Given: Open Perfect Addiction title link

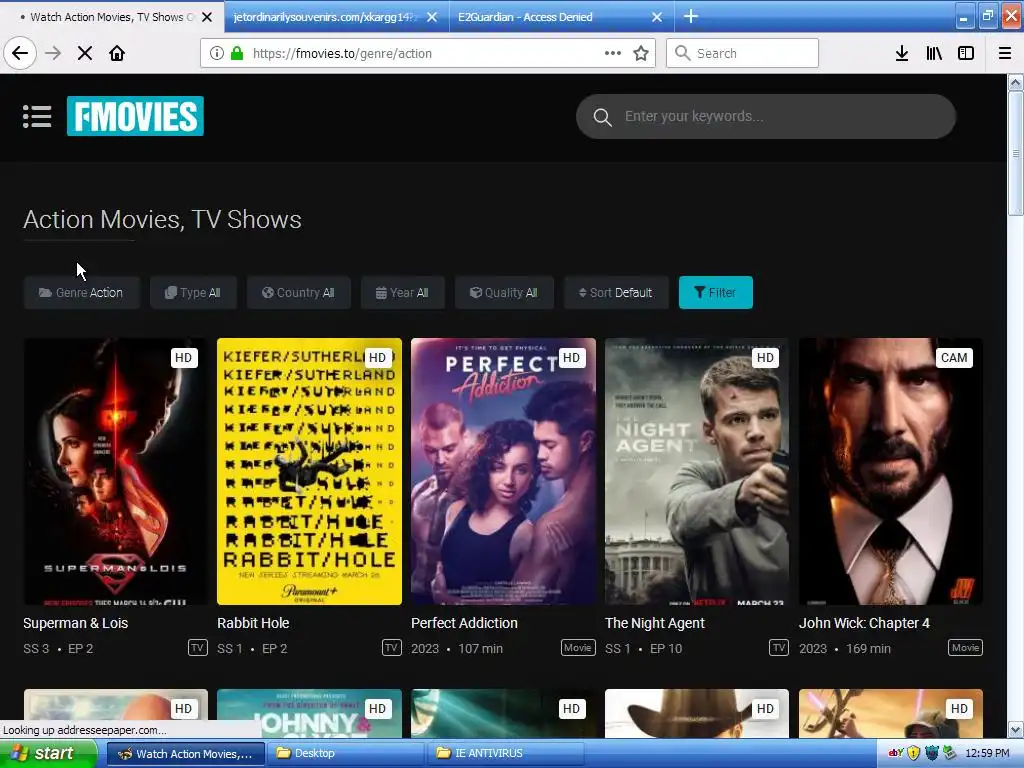Looking at the screenshot, I should pyautogui.click(x=464, y=623).
